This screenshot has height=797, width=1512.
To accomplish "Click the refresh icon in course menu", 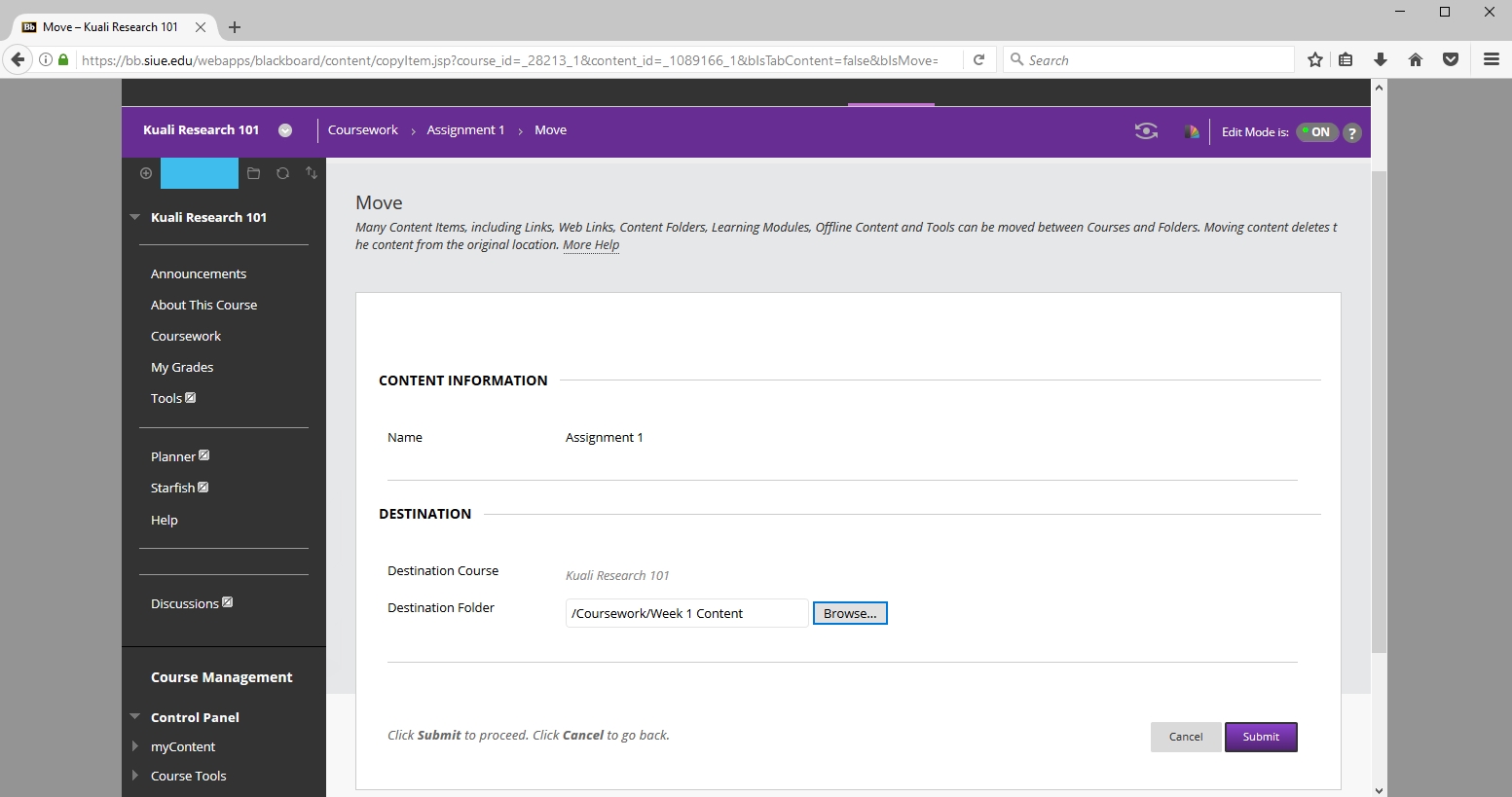I will [282, 173].
